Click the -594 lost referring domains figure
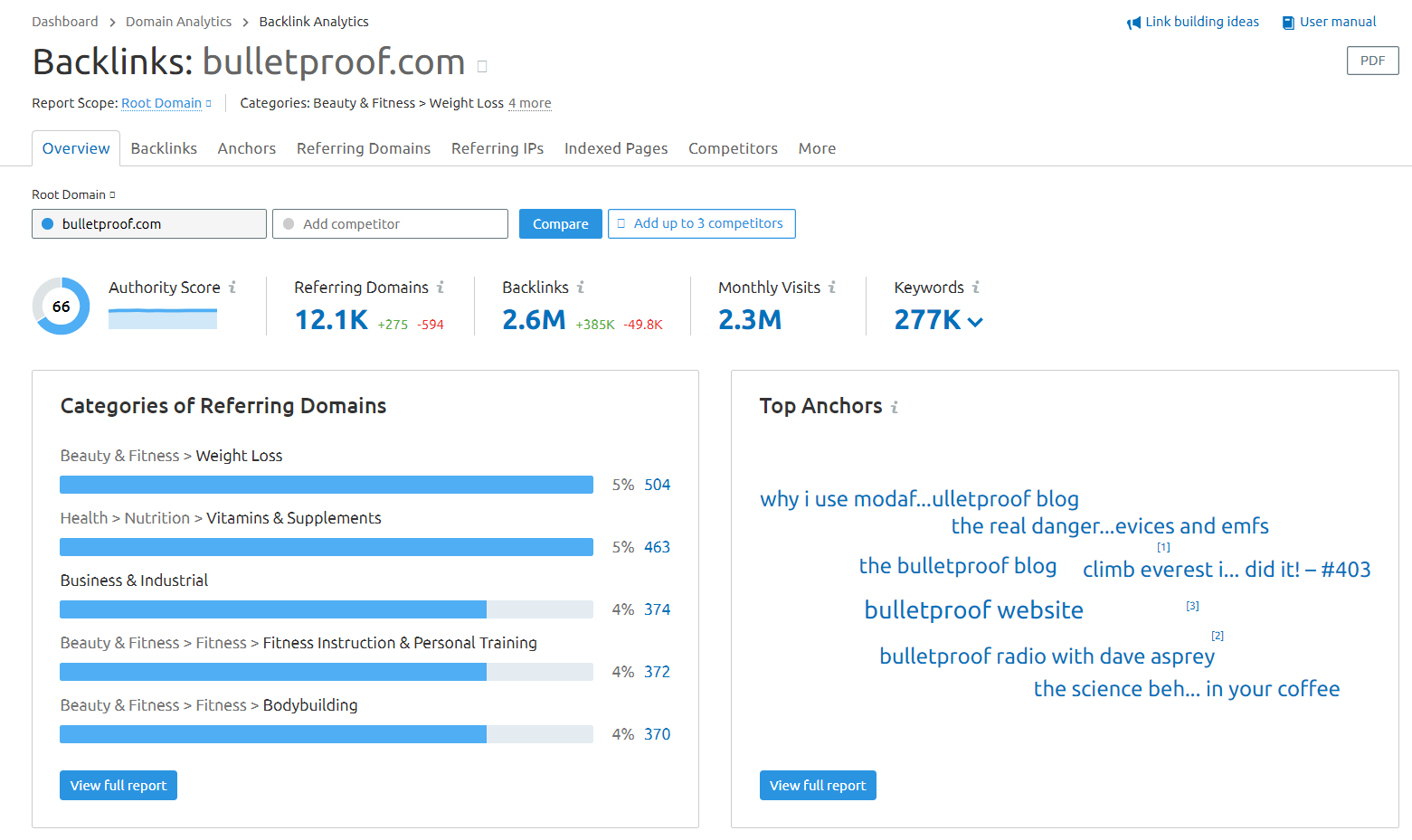The height and width of the screenshot is (840, 1412). pos(431,325)
